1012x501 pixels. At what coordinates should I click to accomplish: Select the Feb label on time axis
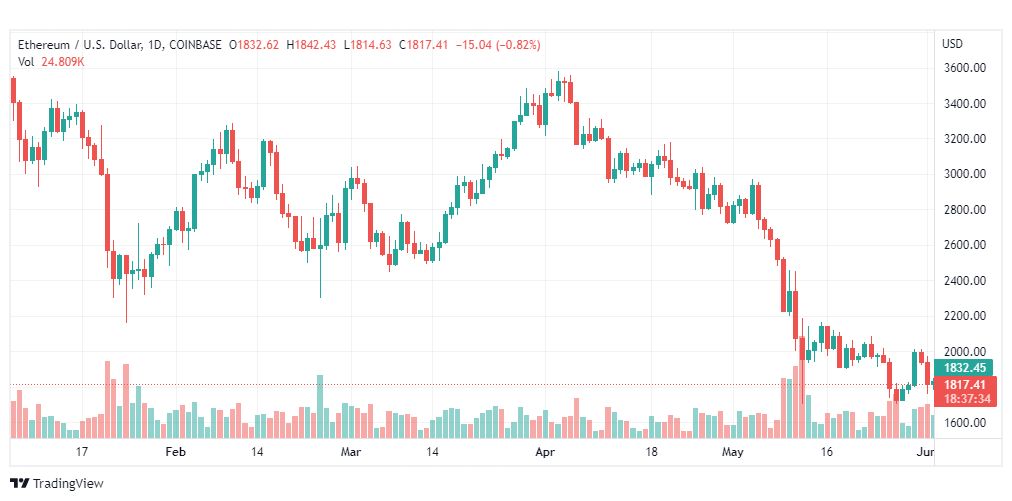[176, 452]
